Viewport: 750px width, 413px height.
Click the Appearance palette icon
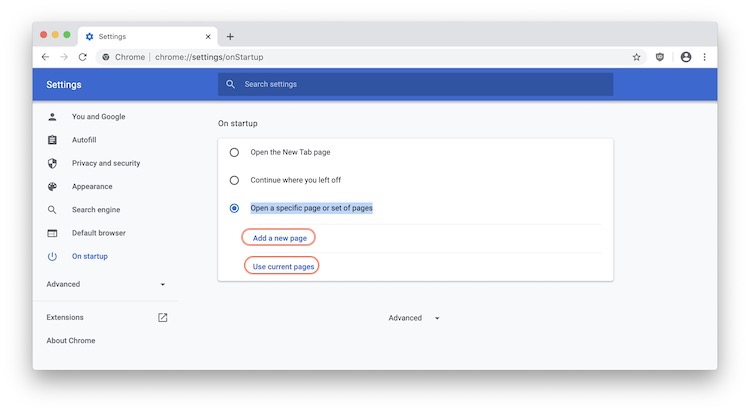pos(52,187)
